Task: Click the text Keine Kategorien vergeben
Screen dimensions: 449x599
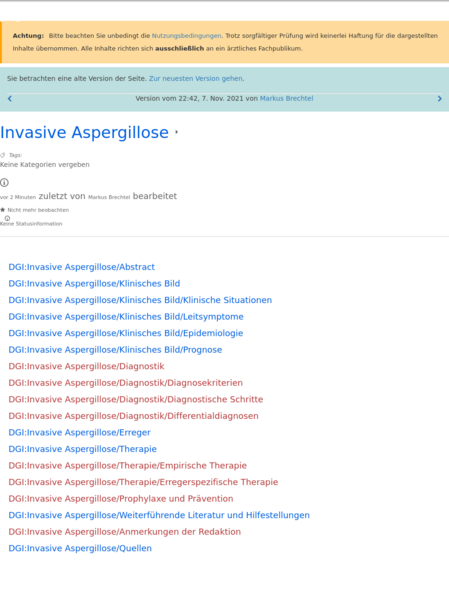Action: click(45, 165)
